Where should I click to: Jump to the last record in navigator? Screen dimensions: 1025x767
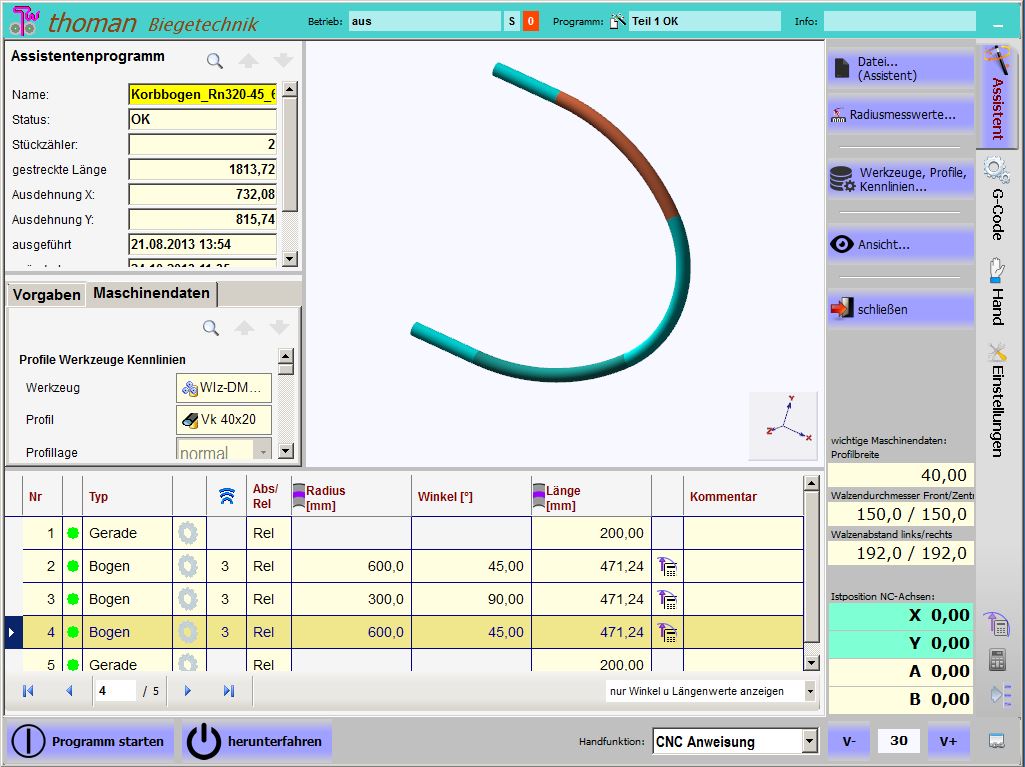tap(228, 691)
